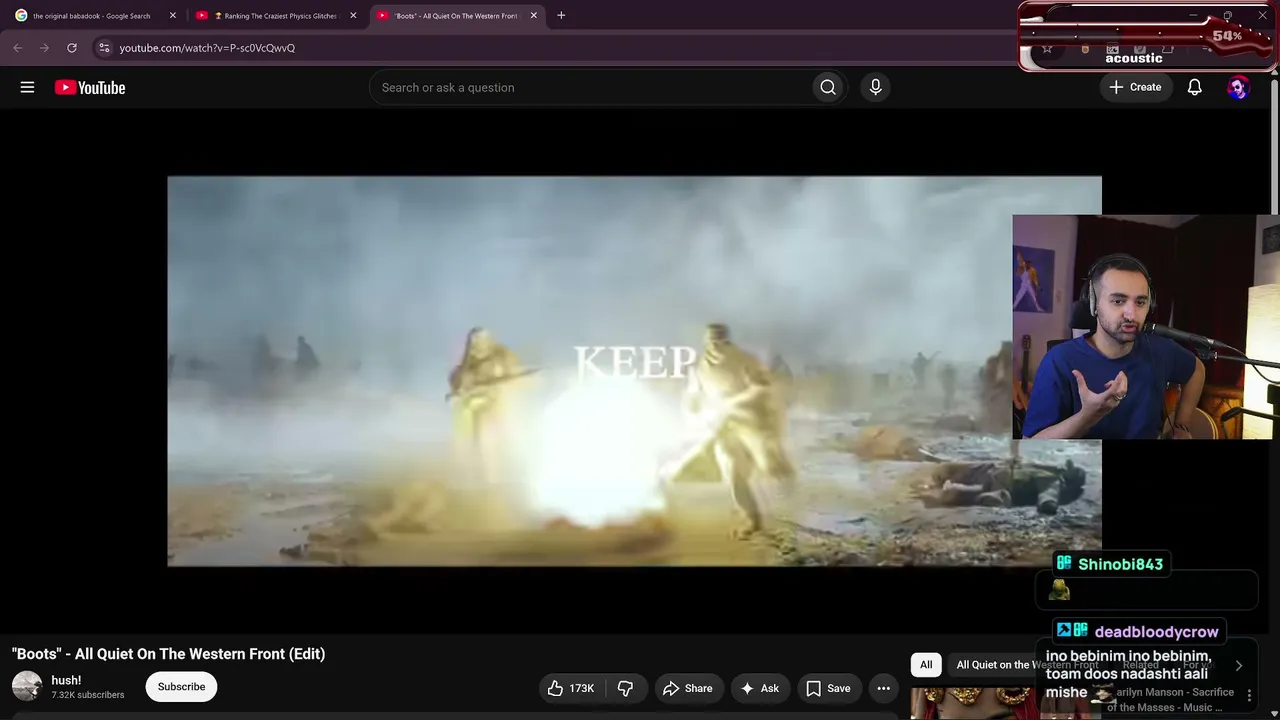The height and width of the screenshot is (720, 1280).
Task: Focus the YouTube search field
Action: pyautogui.click(x=590, y=87)
